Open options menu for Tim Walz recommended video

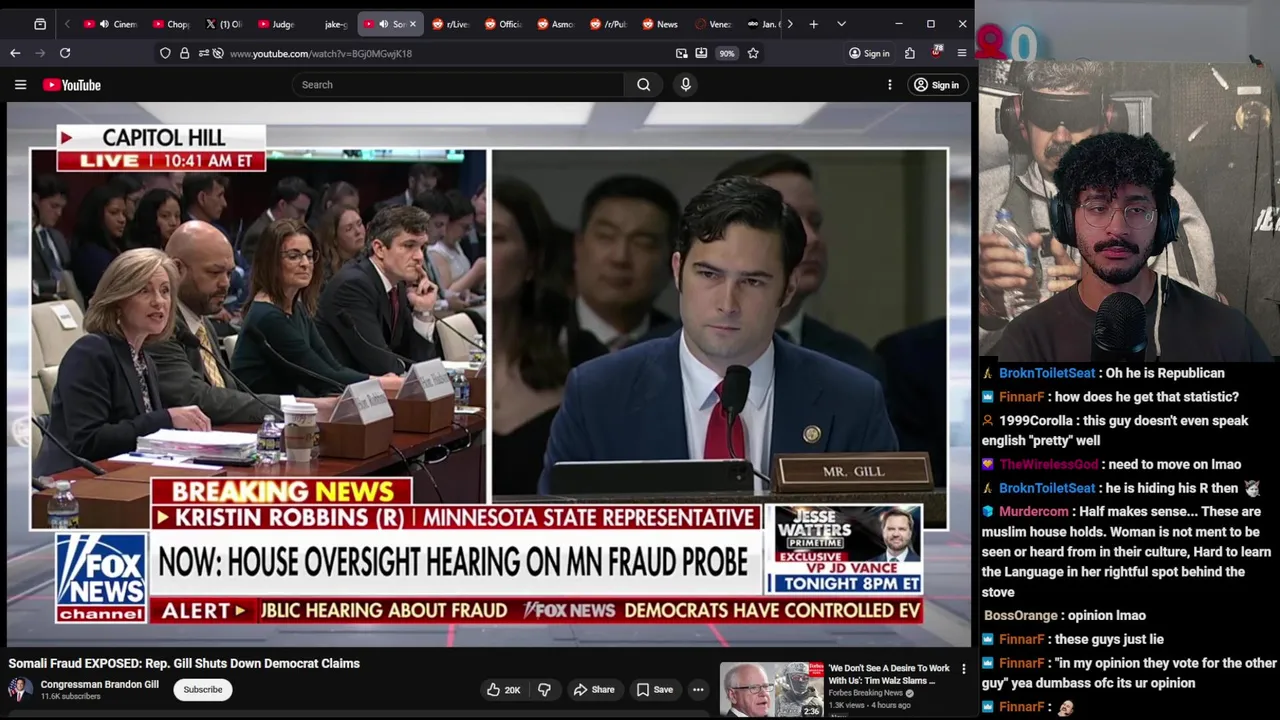click(964, 669)
